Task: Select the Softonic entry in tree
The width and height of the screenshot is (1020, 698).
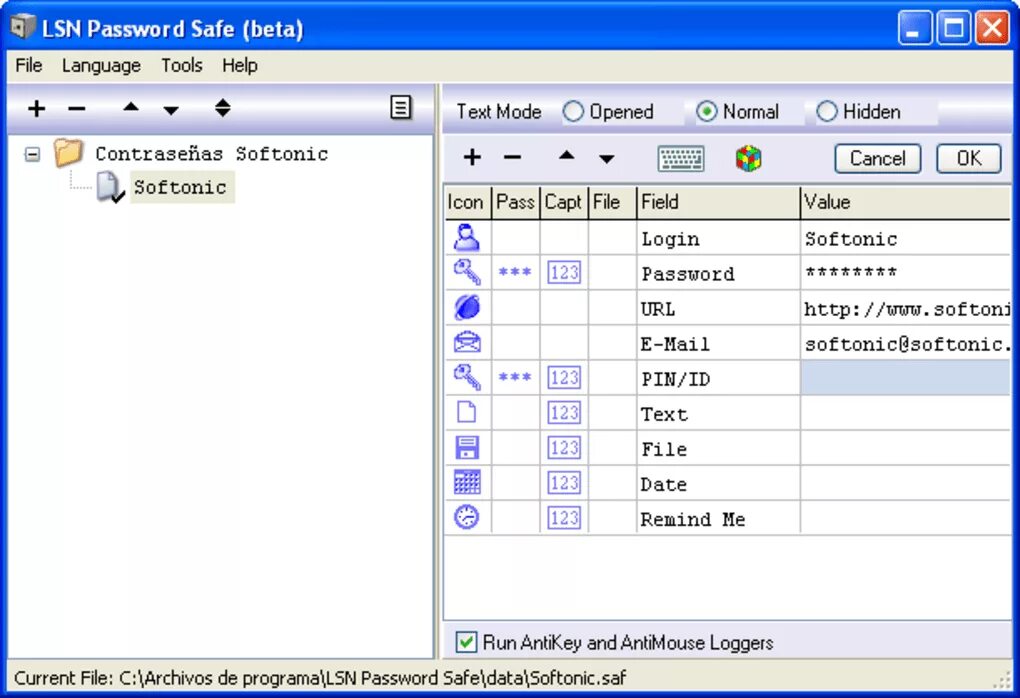Action: tap(181, 187)
